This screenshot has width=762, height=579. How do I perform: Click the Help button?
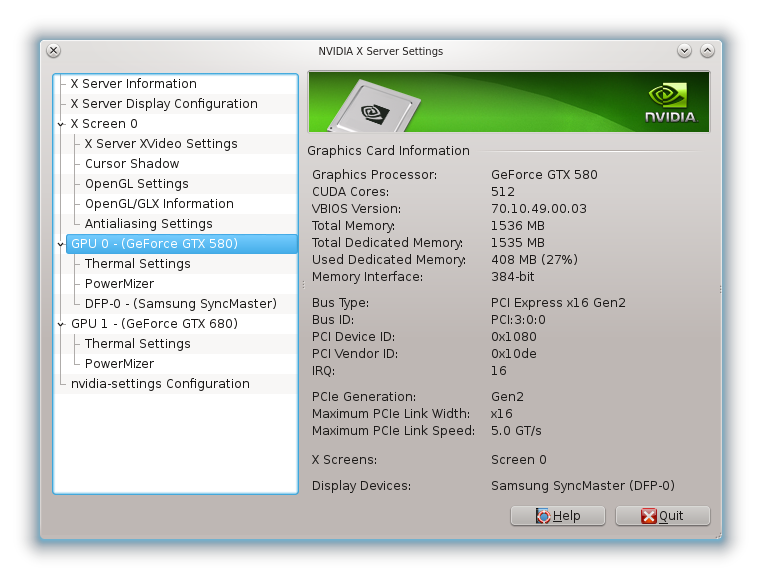pyautogui.click(x=558, y=516)
